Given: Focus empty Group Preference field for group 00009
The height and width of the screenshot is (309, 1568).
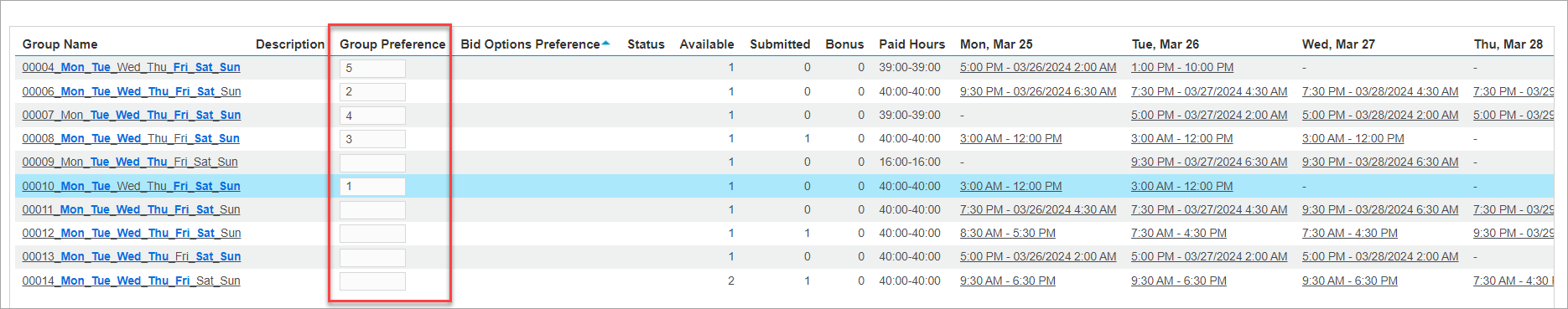Looking at the screenshot, I should (372, 162).
